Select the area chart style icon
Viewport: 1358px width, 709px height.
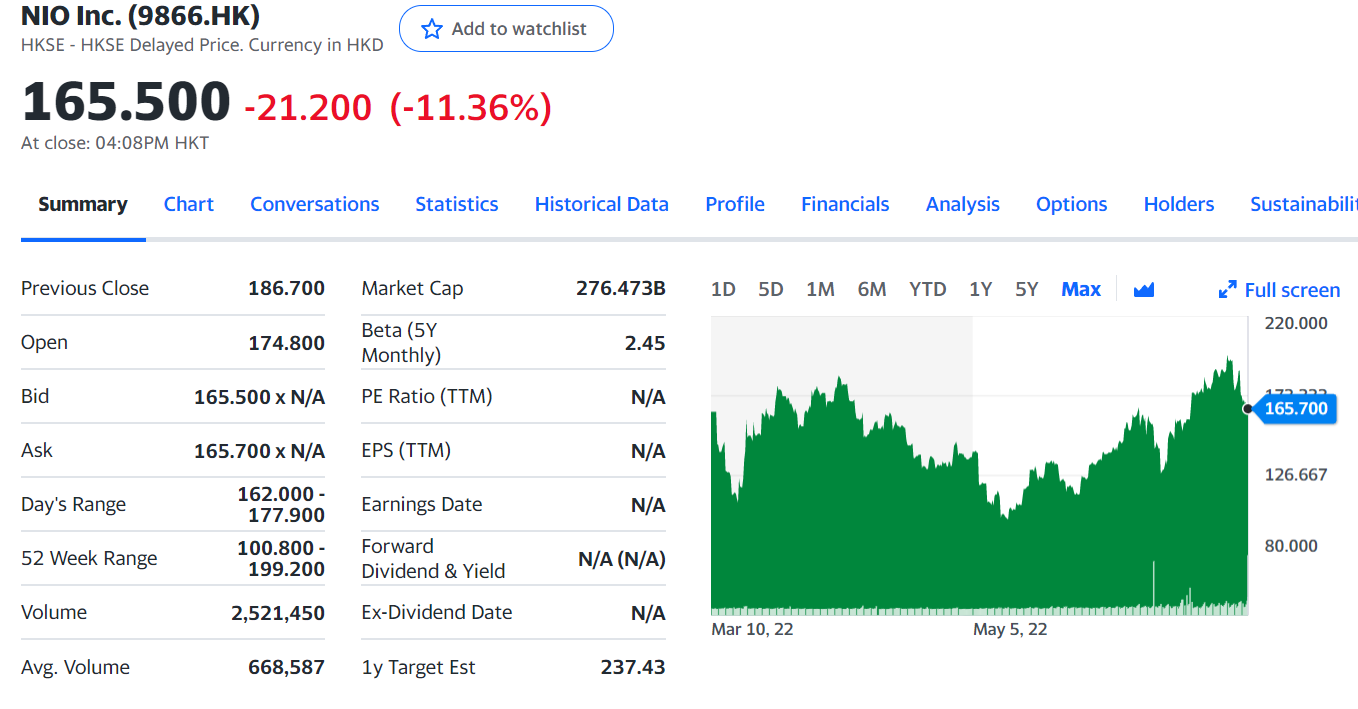pyautogui.click(x=1143, y=288)
